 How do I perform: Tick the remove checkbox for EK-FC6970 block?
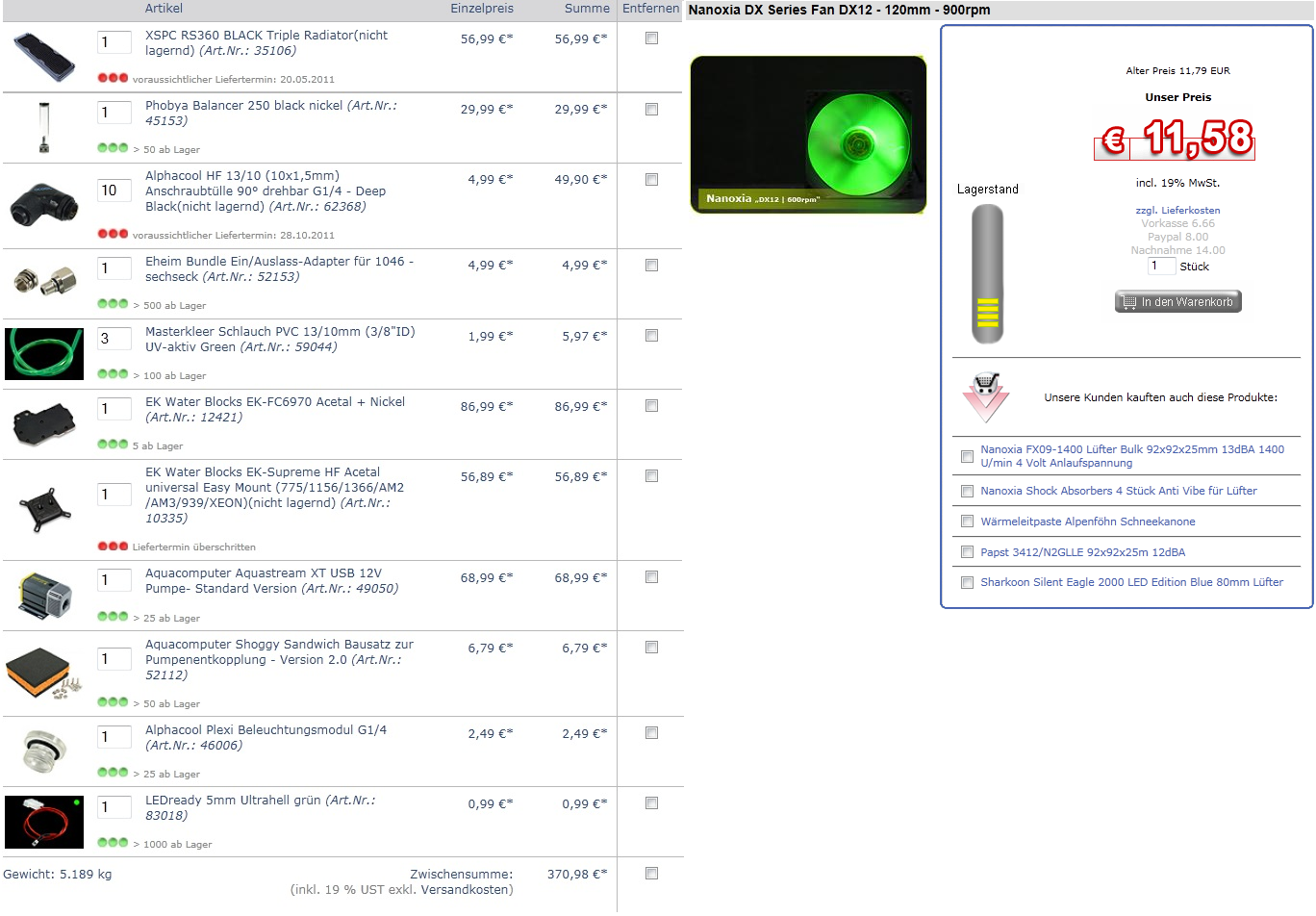point(651,405)
